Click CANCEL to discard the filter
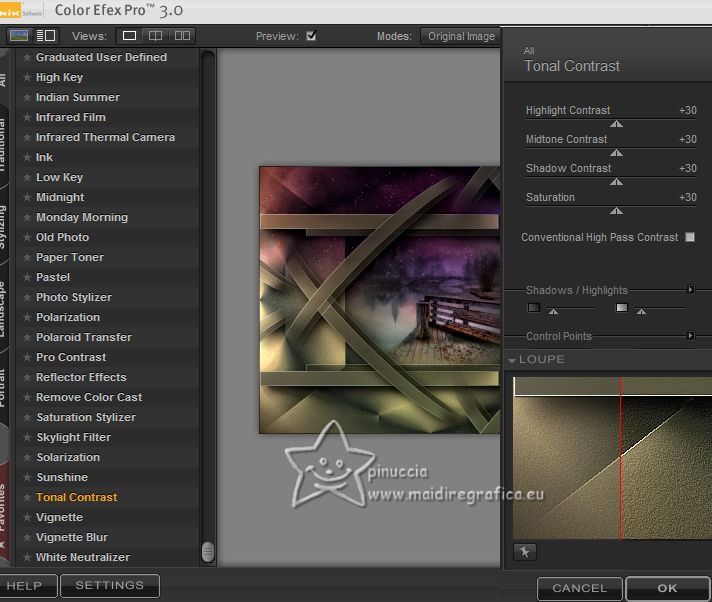712x602 pixels. point(580,588)
